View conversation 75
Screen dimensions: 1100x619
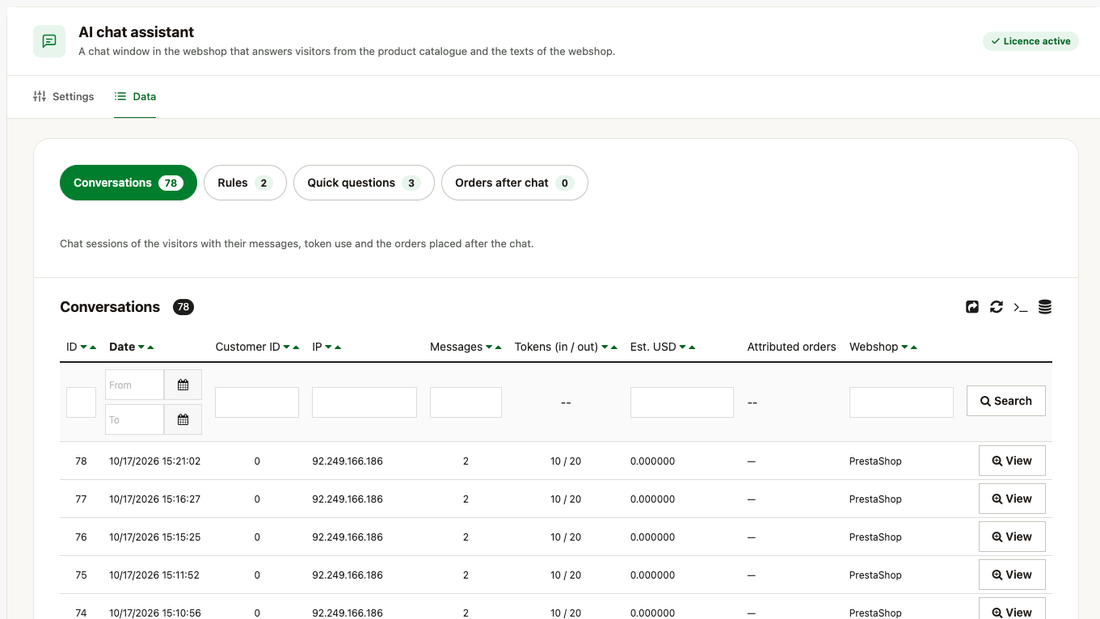point(1012,575)
